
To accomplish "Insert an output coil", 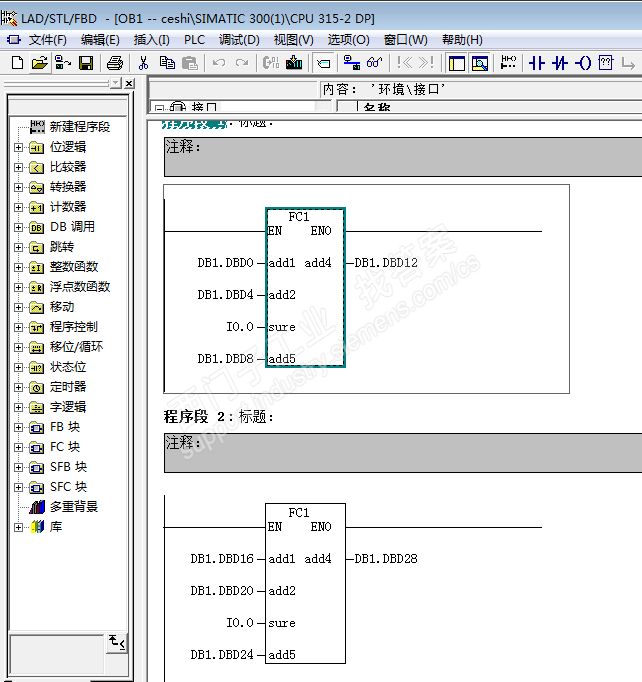I will tap(583, 63).
